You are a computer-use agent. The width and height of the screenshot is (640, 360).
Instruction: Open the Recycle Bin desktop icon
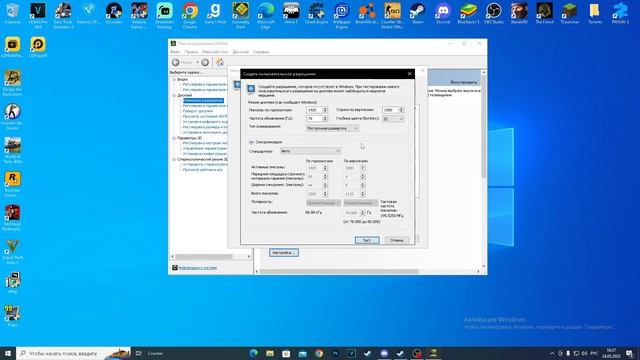12,13
